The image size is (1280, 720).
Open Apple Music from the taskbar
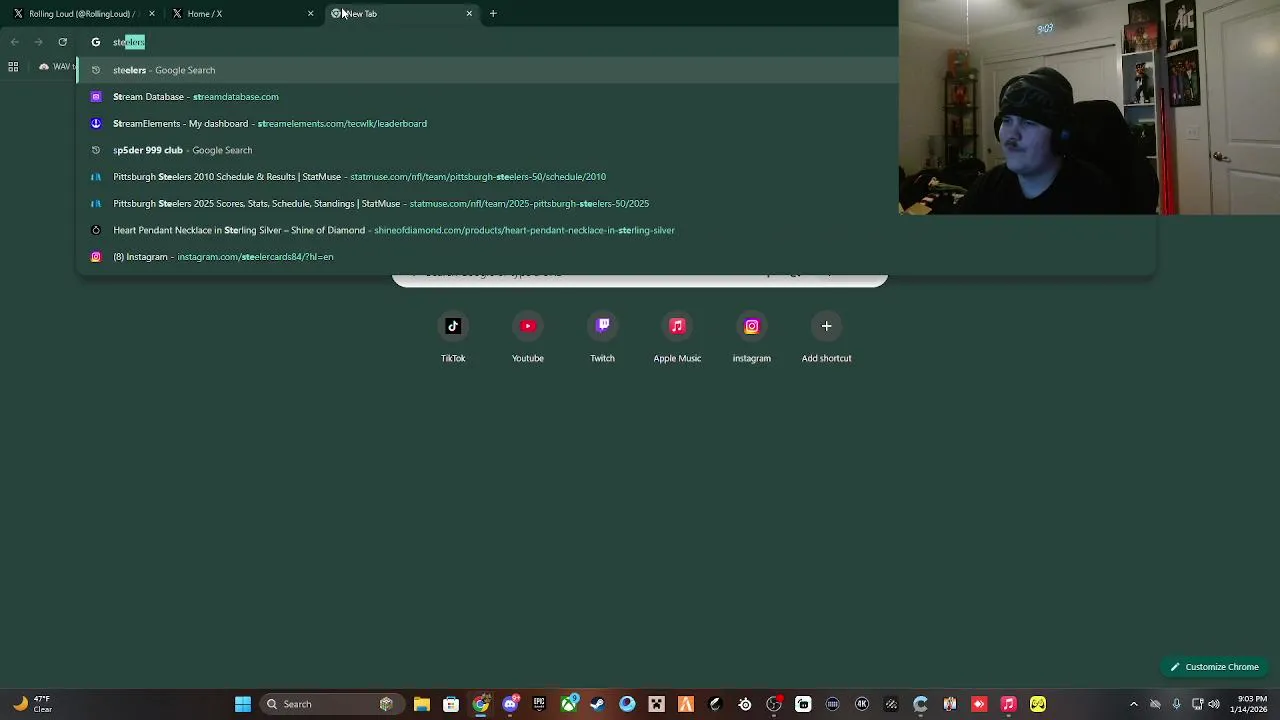point(1008,704)
